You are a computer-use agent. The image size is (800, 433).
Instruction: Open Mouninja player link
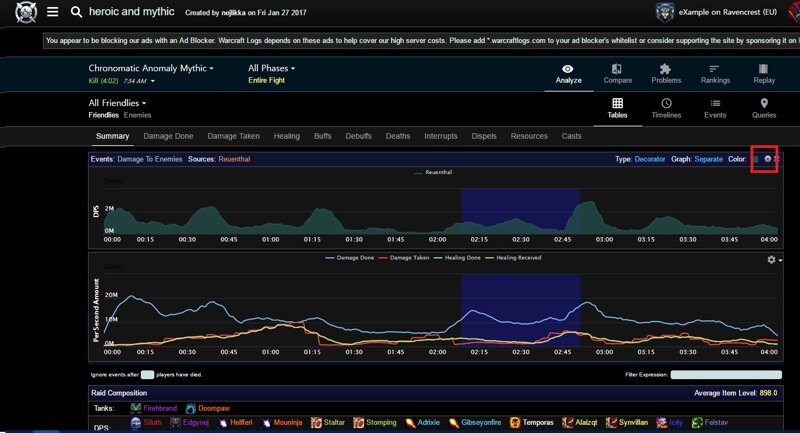(288, 422)
